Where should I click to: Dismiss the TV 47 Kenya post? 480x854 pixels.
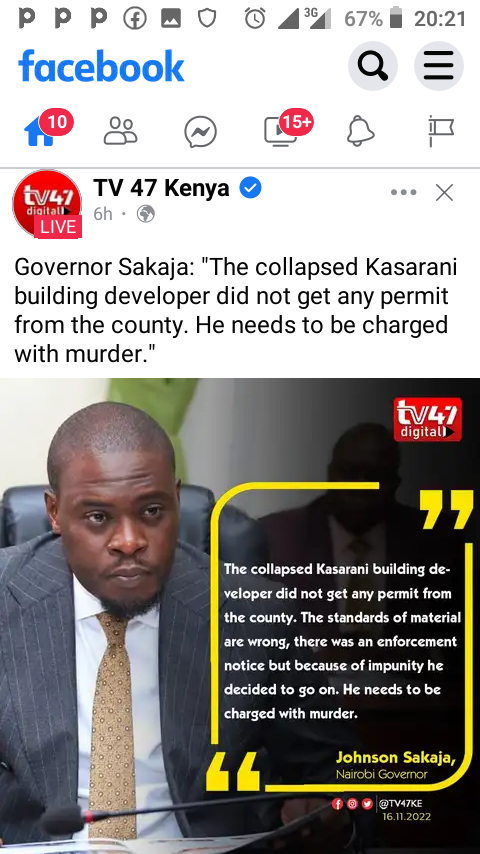coord(445,192)
